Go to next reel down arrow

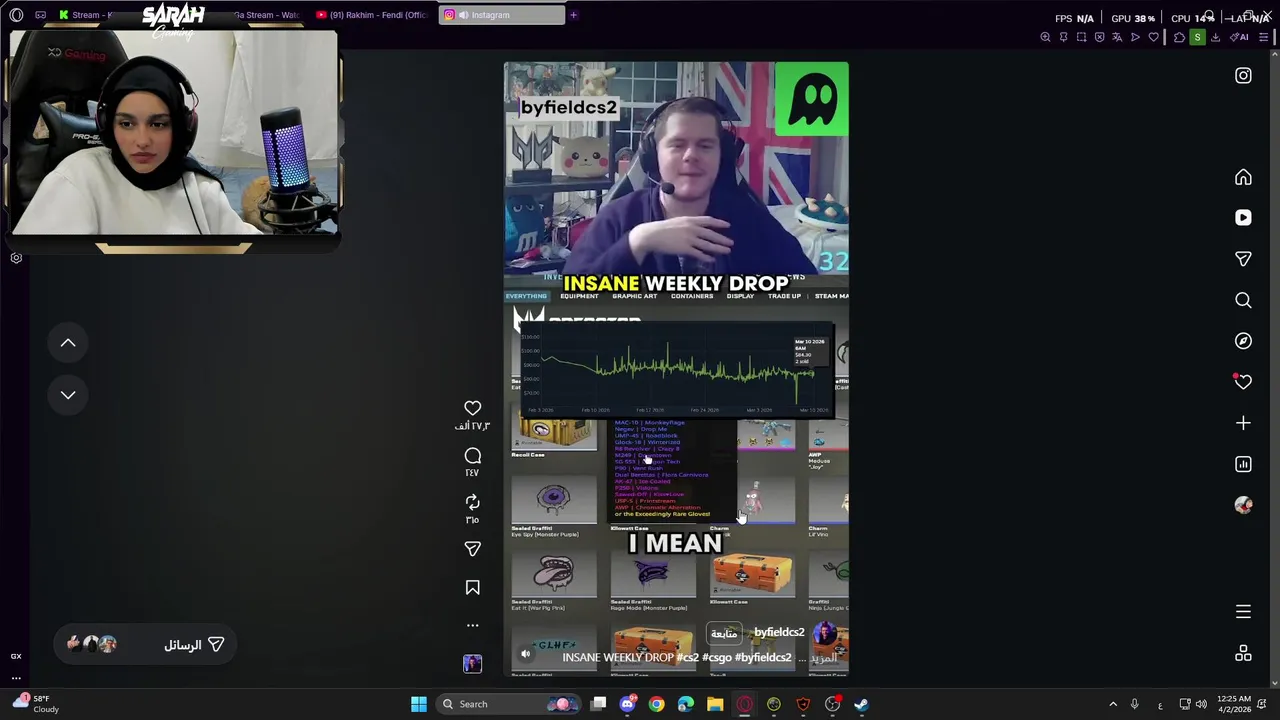tap(68, 395)
